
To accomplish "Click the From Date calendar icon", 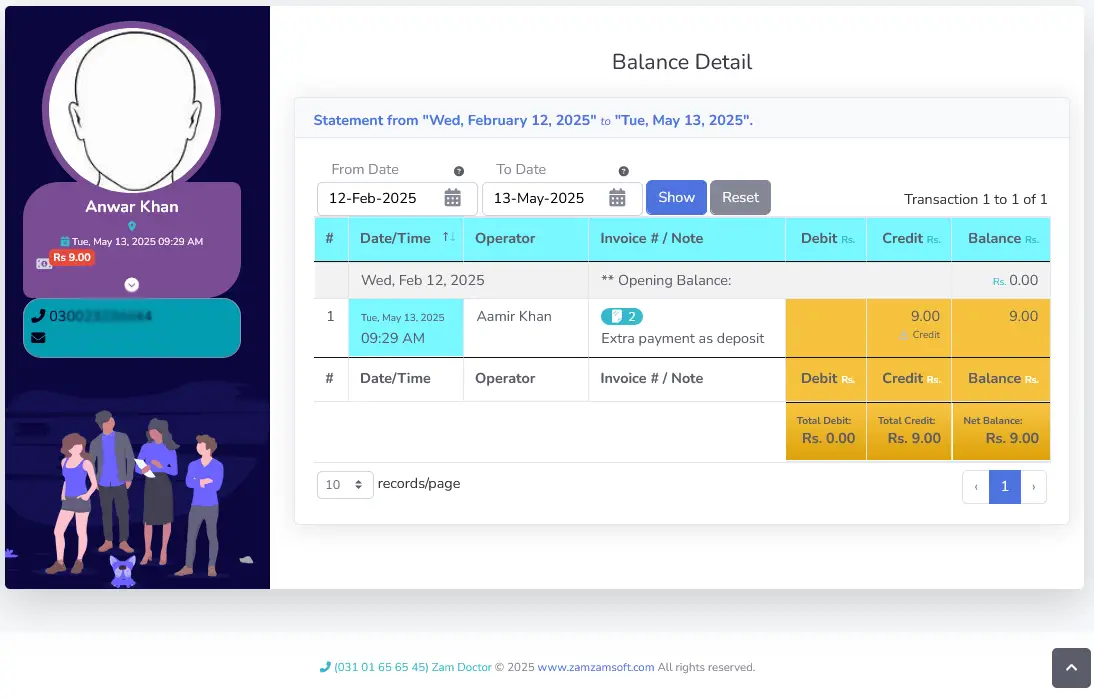I will (453, 198).
